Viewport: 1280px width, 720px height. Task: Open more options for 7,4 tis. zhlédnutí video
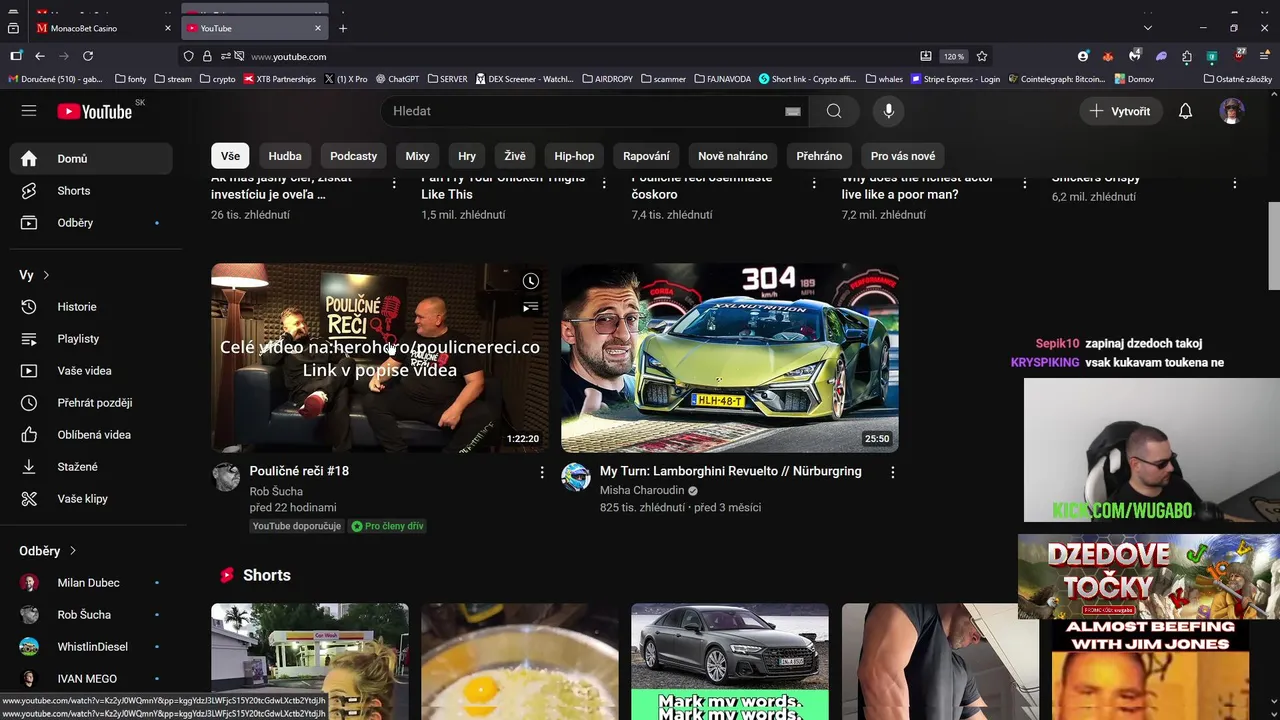coord(814,183)
